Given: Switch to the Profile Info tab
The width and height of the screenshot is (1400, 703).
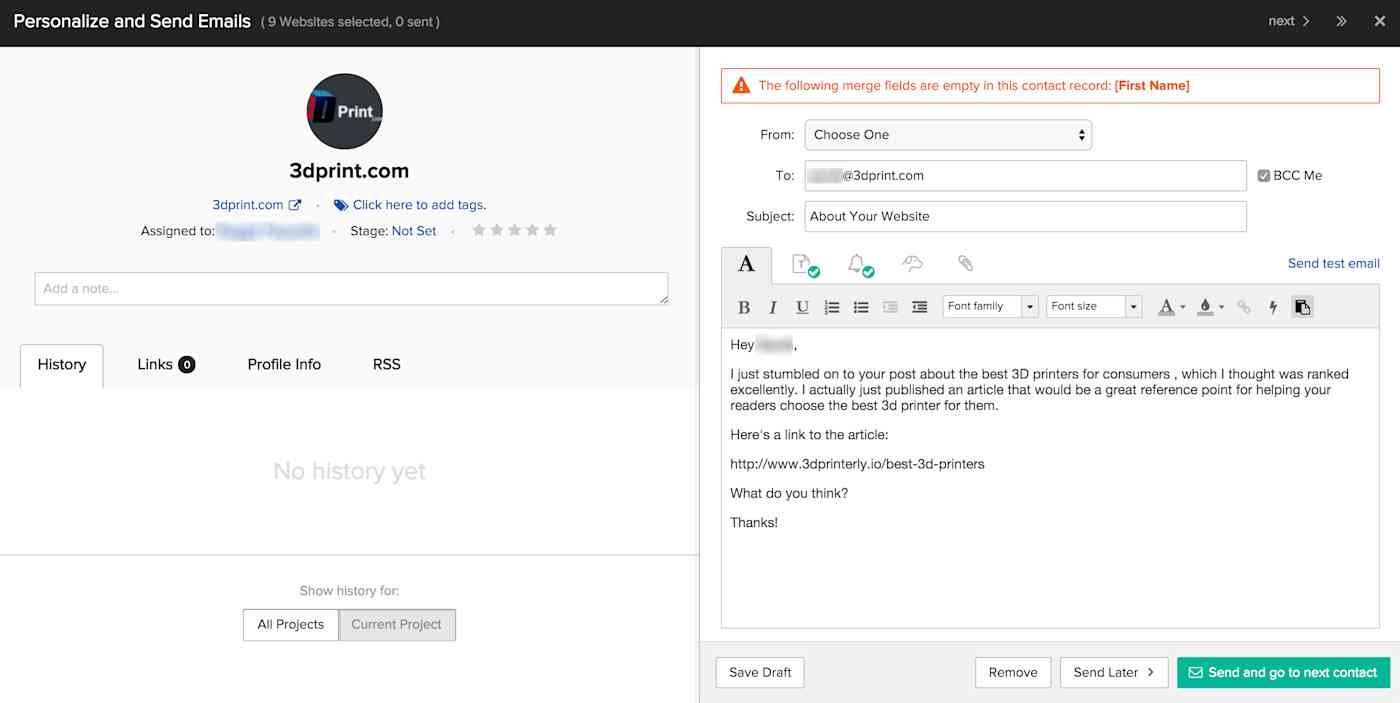Looking at the screenshot, I should (x=283, y=364).
